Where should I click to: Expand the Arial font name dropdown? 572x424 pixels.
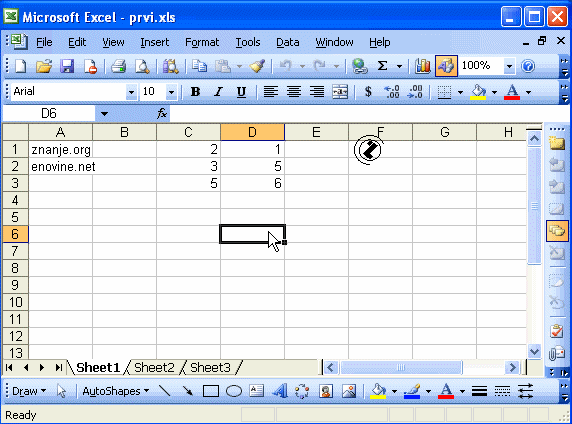(131, 92)
